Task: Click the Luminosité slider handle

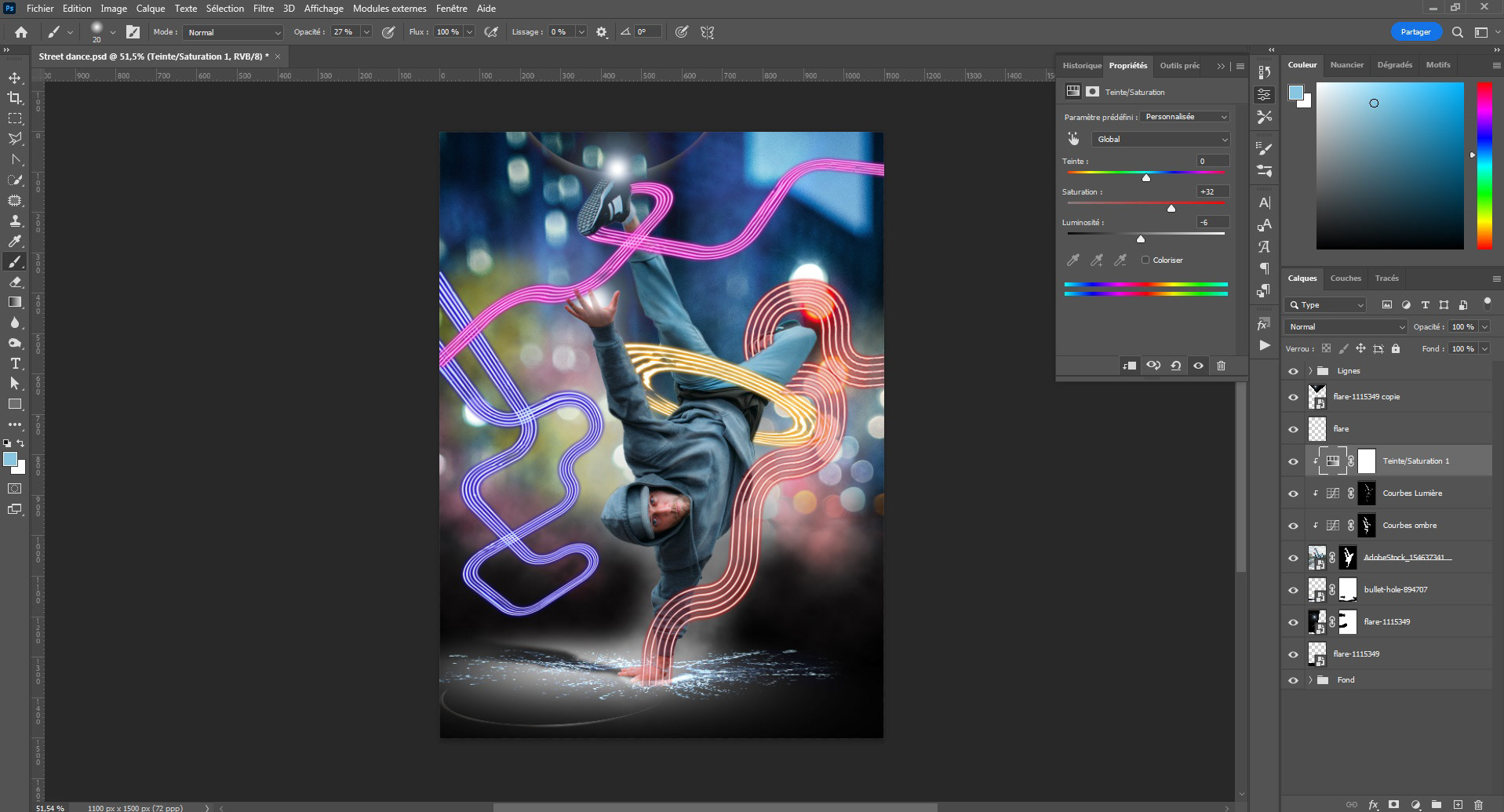Action: tap(1141, 239)
